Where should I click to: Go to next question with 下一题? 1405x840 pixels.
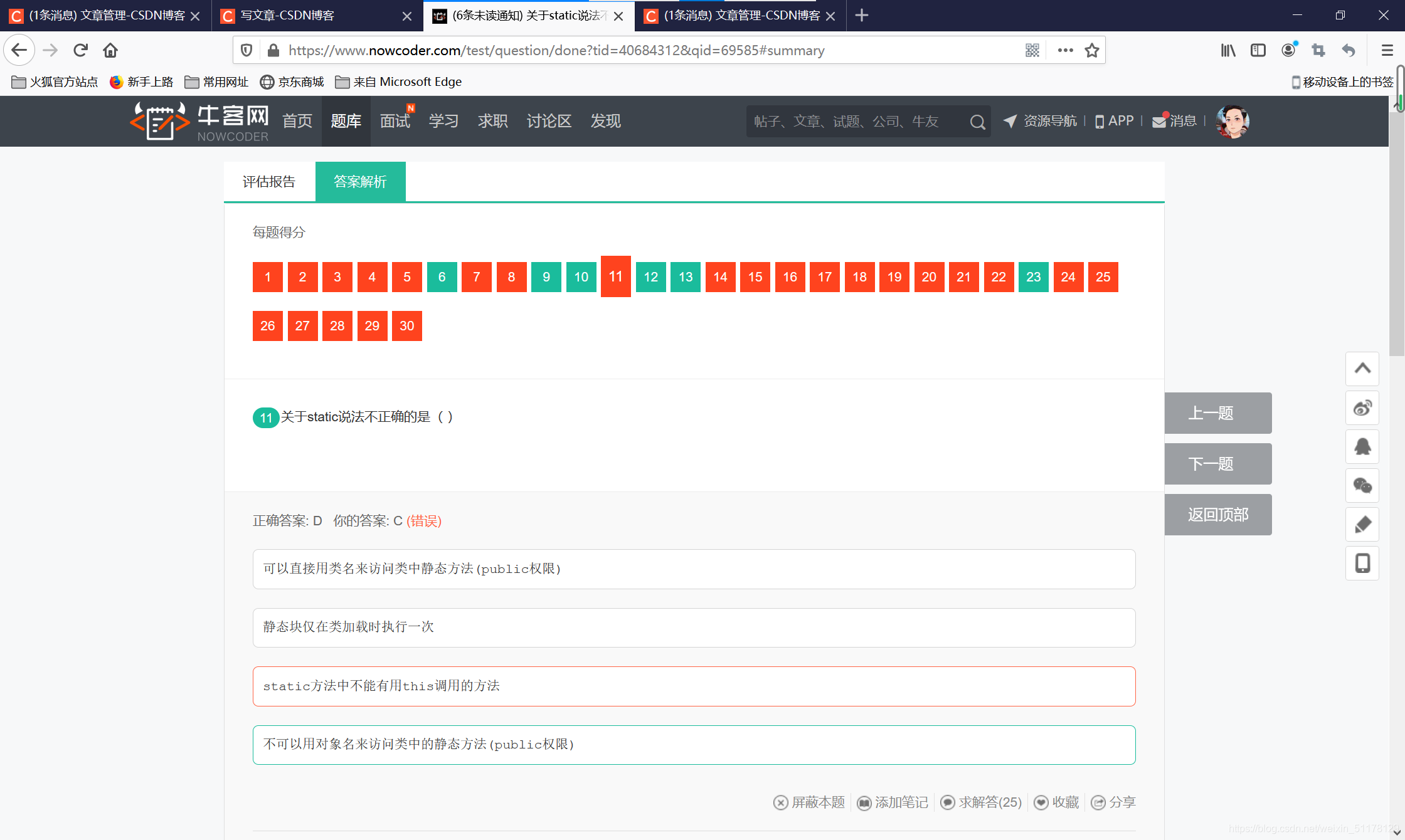pos(1218,464)
